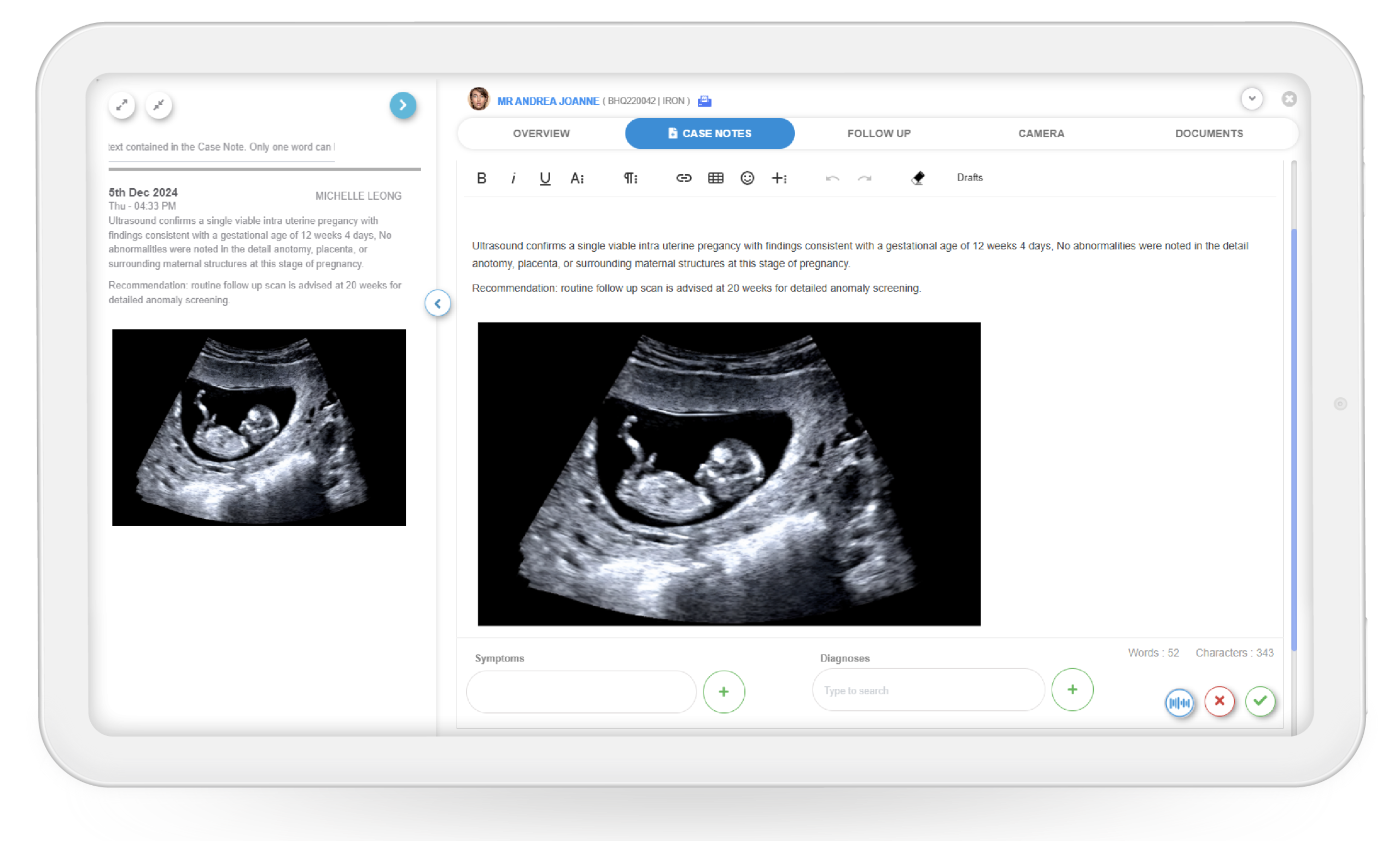Click the print icon beside patient name
The width and height of the screenshot is (1400, 841).
(x=704, y=101)
